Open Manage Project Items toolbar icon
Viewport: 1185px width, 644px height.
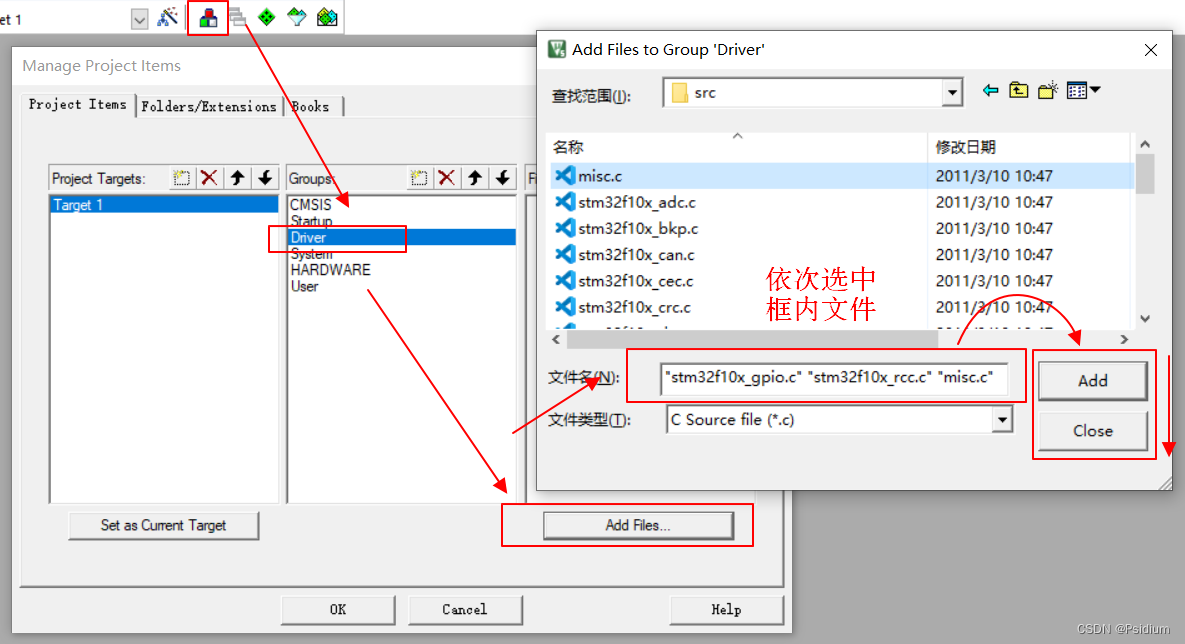pos(208,17)
